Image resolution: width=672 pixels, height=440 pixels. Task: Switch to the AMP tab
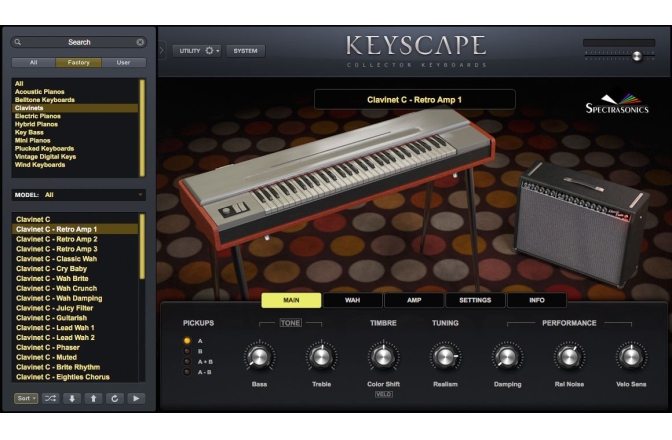tap(414, 300)
